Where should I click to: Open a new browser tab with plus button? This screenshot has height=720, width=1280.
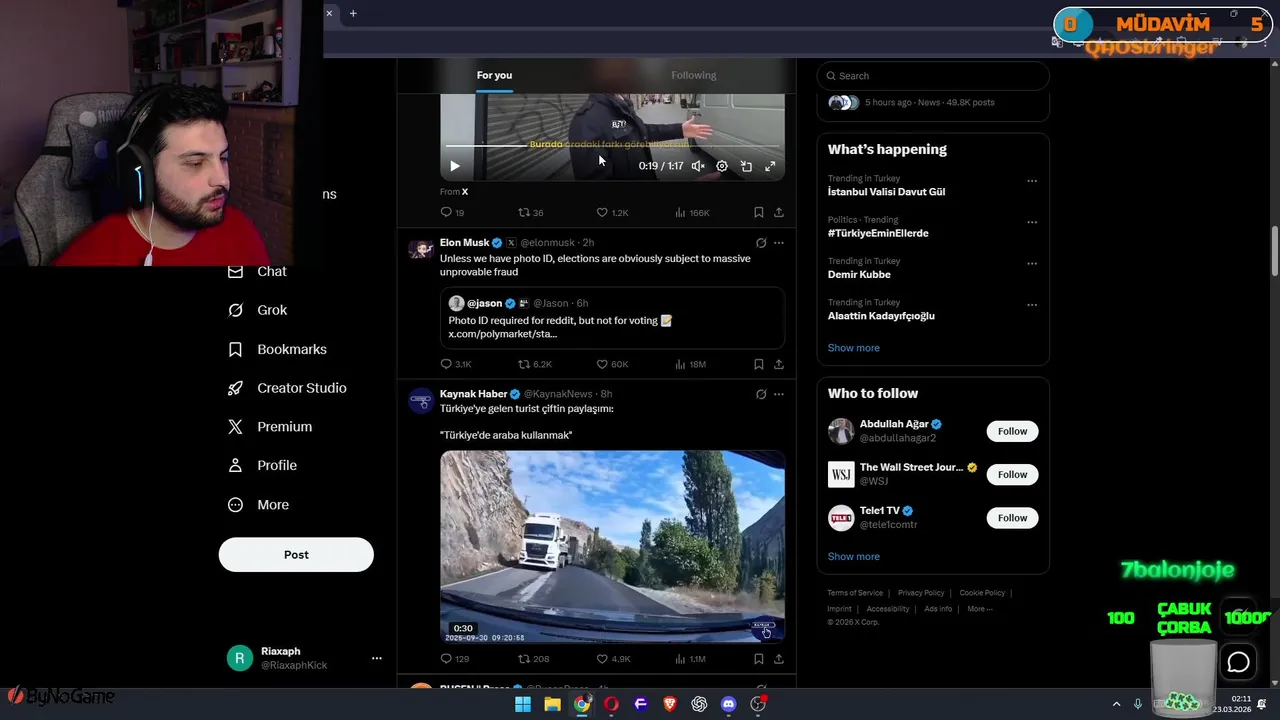[x=353, y=13]
